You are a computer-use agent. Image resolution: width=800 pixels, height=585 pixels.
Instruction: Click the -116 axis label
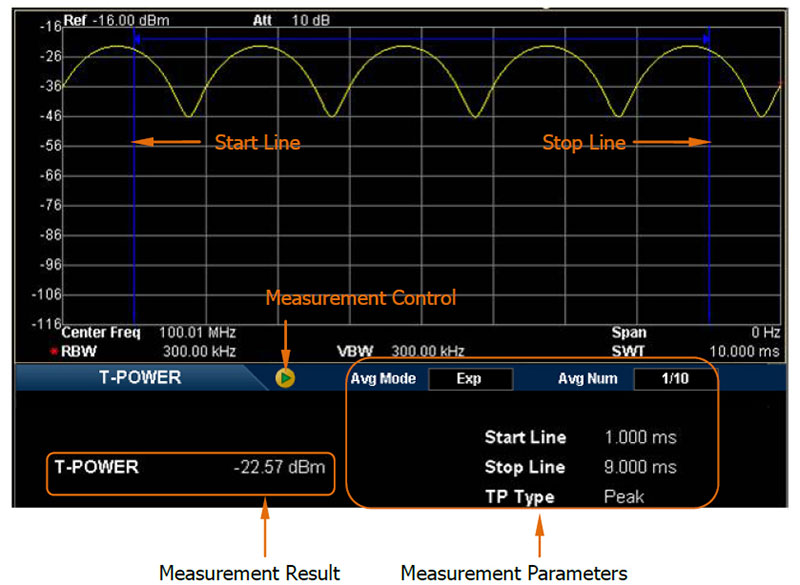pyautogui.click(x=46, y=324)
